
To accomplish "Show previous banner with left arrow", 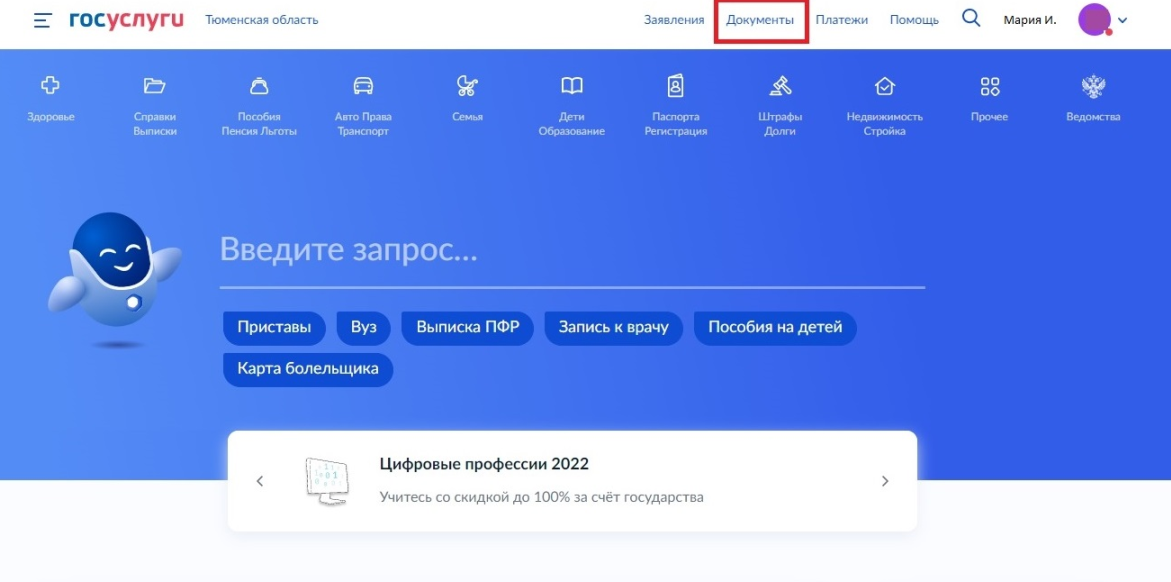I will [260, 481].
